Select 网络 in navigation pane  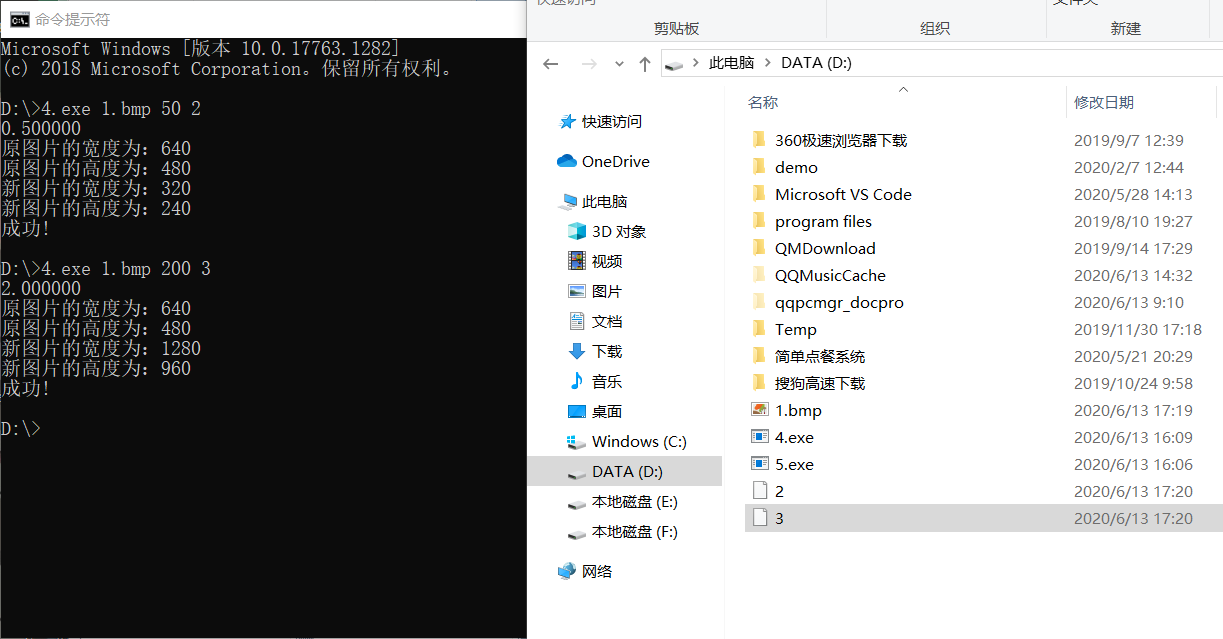click(x=597, y=571)
